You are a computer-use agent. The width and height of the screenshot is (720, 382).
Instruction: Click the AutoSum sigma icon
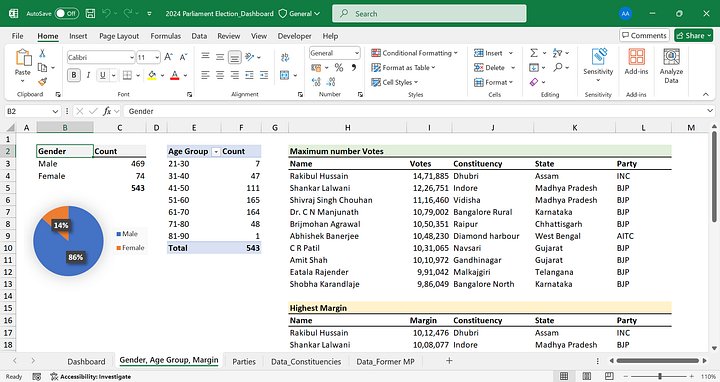(534, 53)
